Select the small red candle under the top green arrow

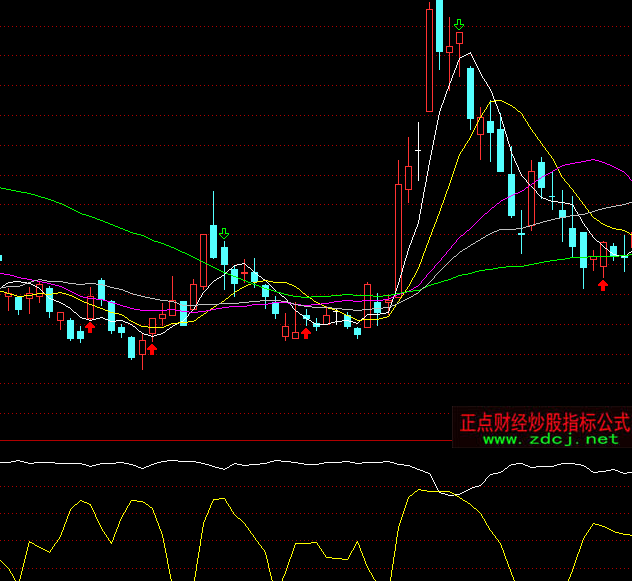point(460,39)
